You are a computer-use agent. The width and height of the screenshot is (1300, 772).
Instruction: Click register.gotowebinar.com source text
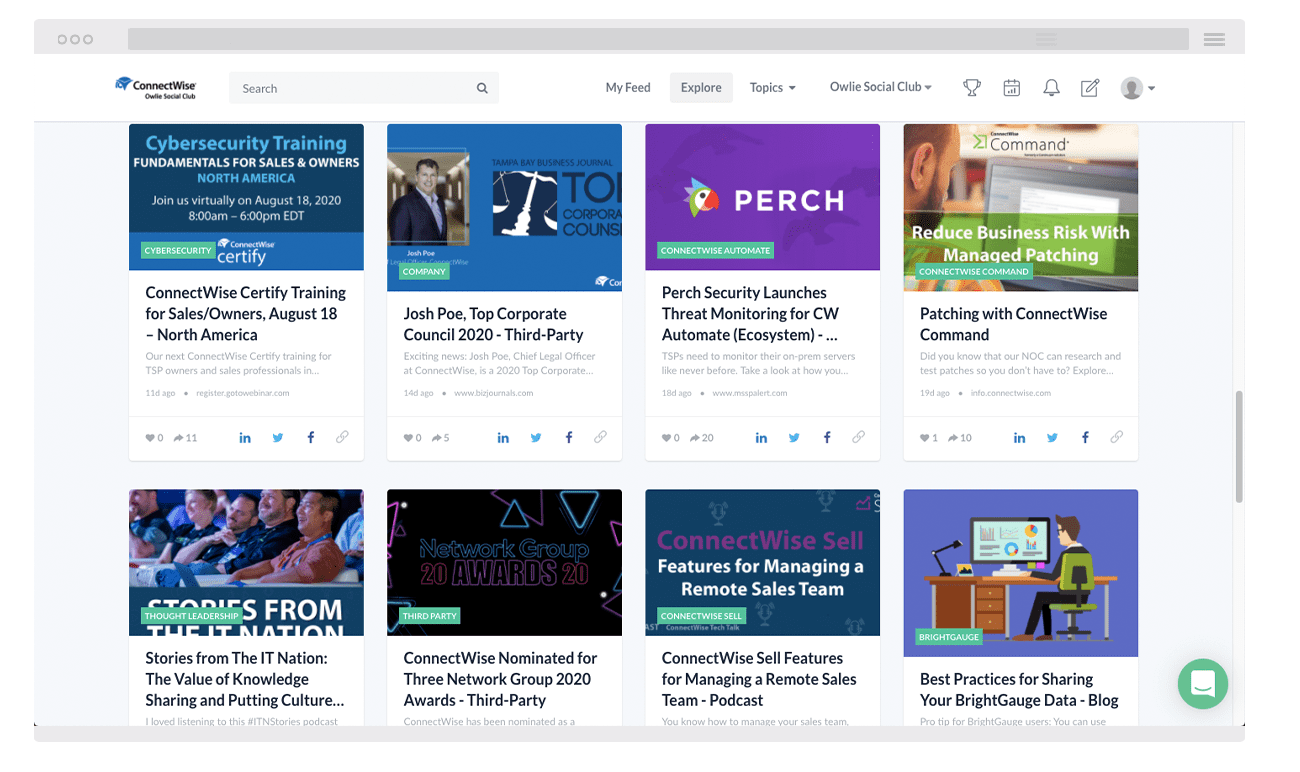[243, 393]
